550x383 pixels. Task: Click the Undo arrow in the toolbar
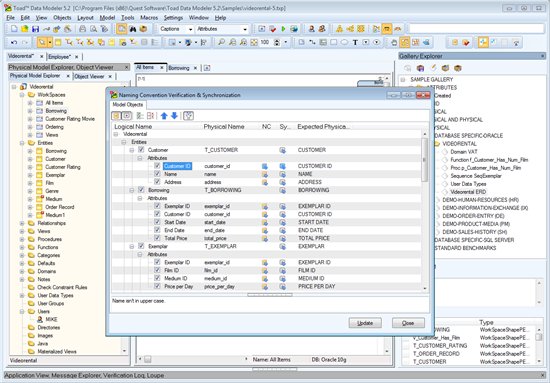(14, 42)
